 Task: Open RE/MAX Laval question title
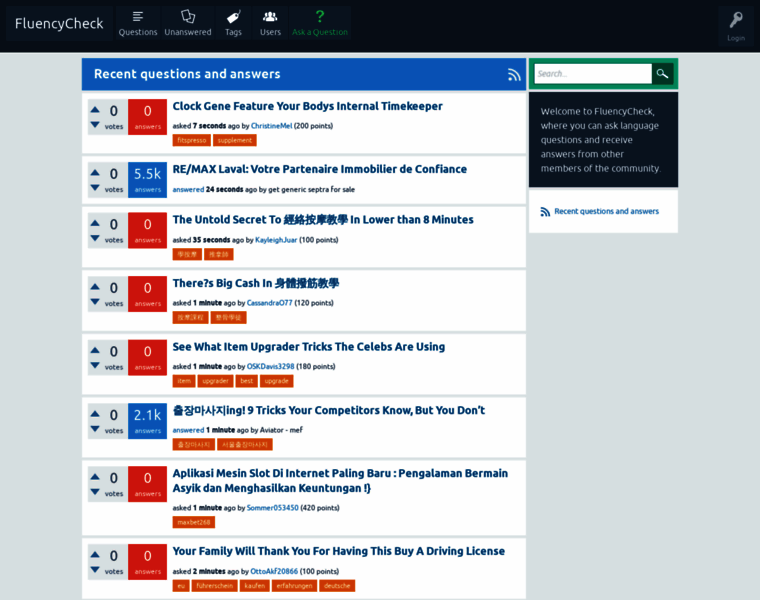coord(319,169)
